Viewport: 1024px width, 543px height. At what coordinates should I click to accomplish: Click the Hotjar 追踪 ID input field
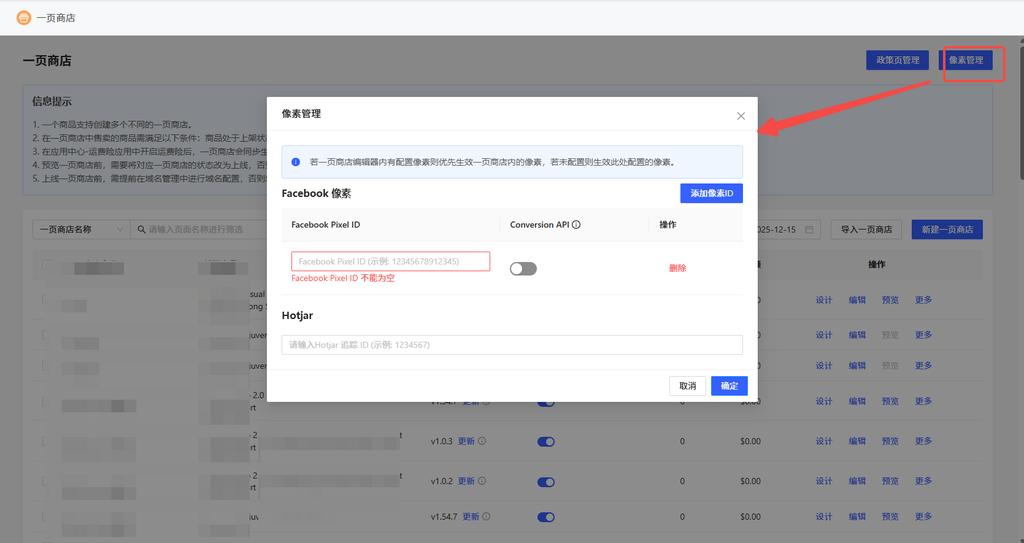coord(511,345)
